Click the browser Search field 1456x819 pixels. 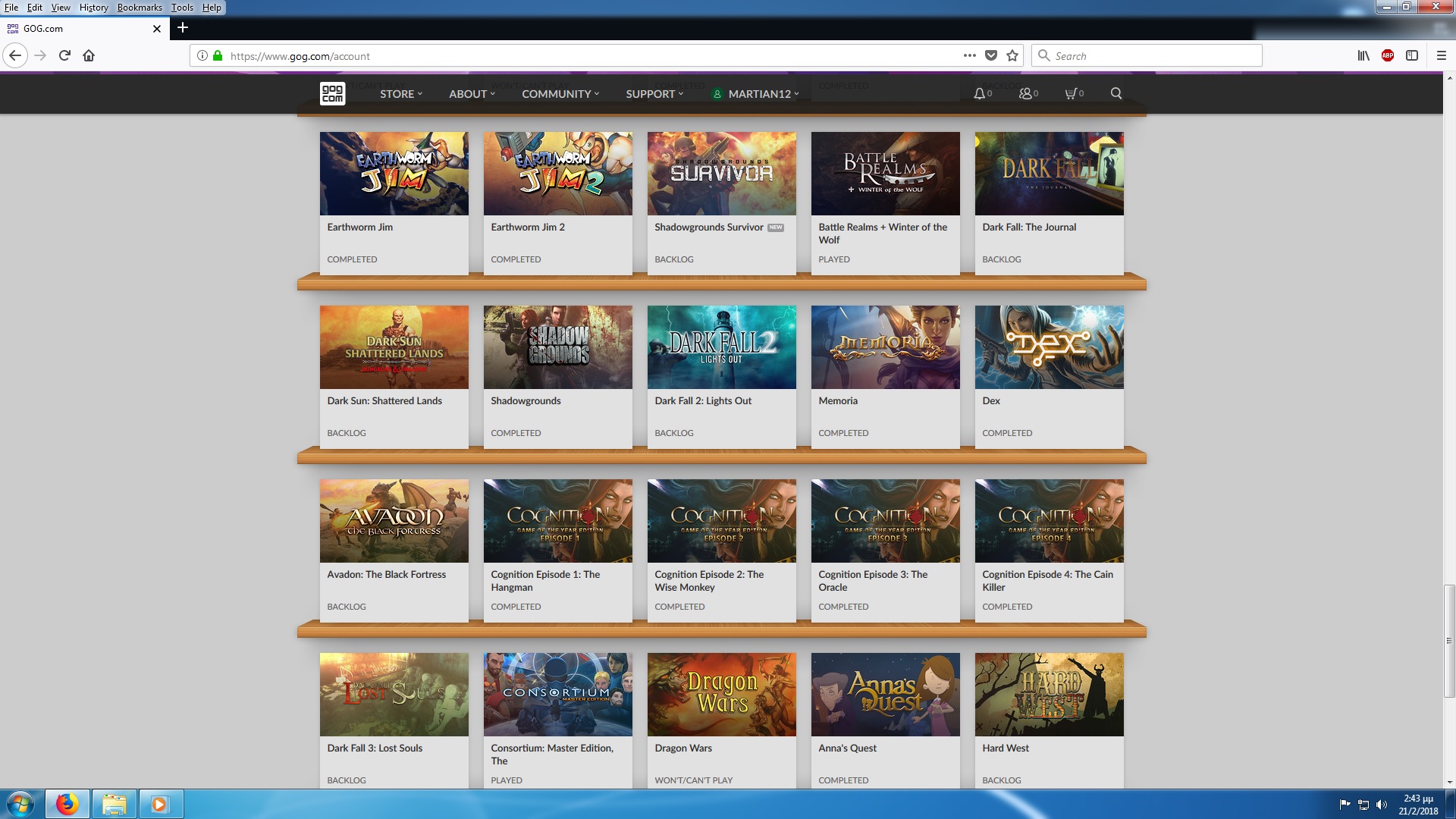pos(1147,55)
